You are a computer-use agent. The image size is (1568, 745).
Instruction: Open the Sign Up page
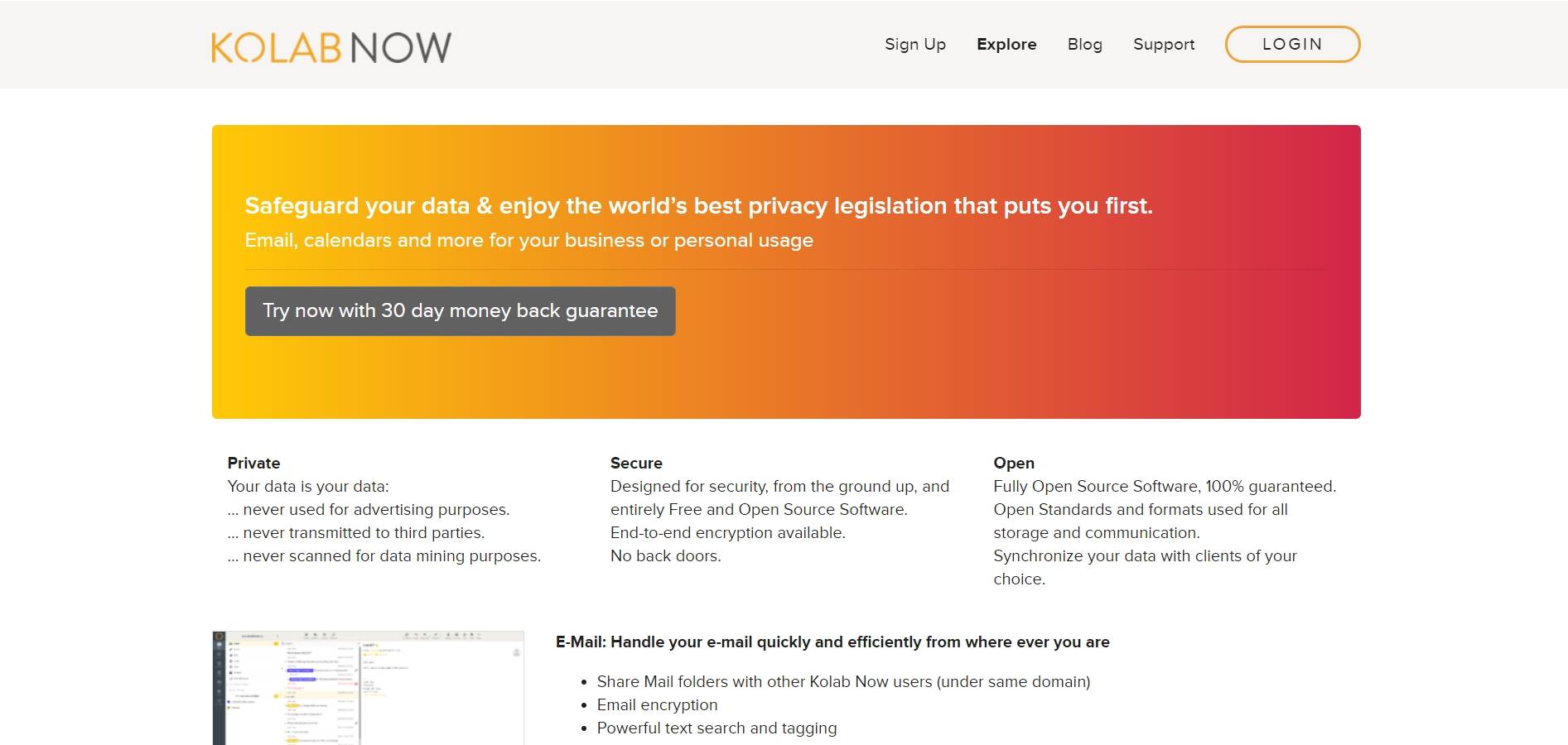(915, 44)
